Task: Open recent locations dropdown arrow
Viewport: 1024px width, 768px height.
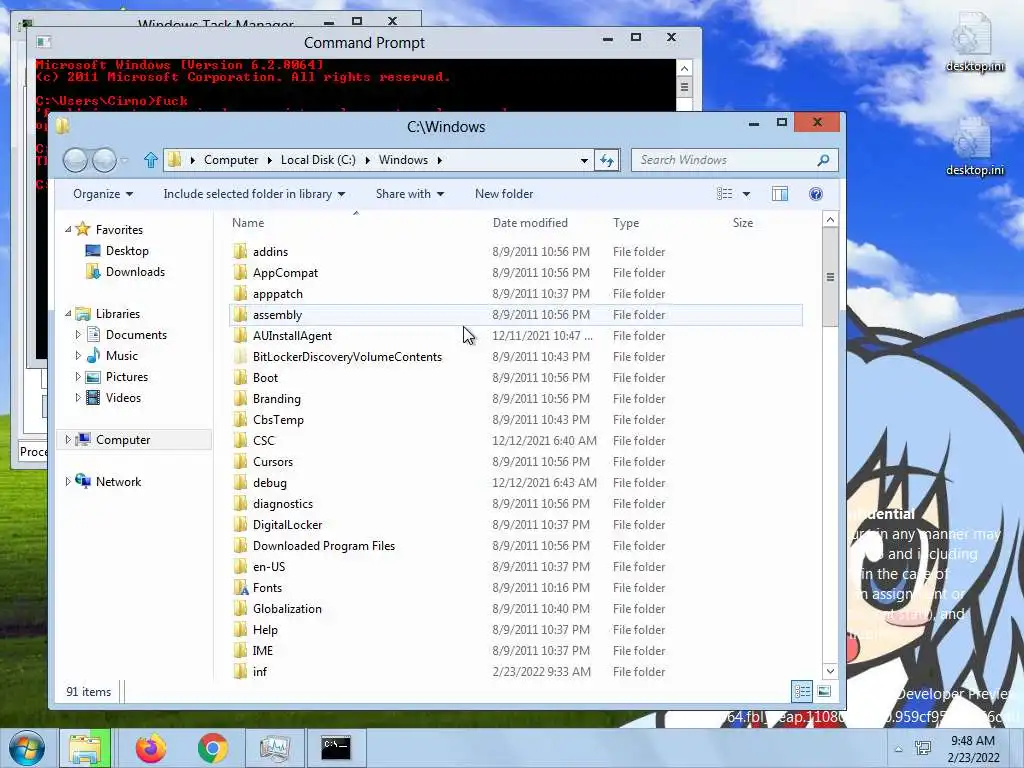Action: pos(125,160)
